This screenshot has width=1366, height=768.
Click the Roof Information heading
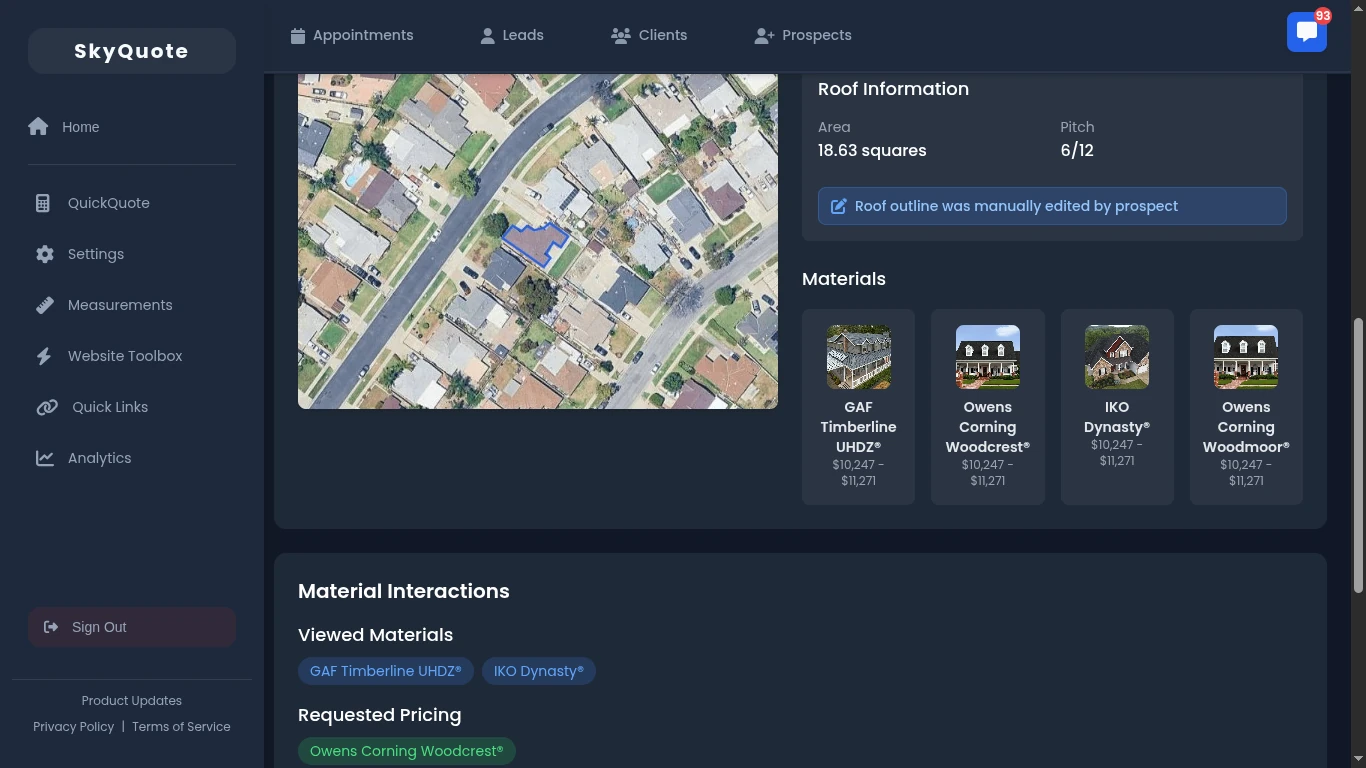tap(893, 89)
